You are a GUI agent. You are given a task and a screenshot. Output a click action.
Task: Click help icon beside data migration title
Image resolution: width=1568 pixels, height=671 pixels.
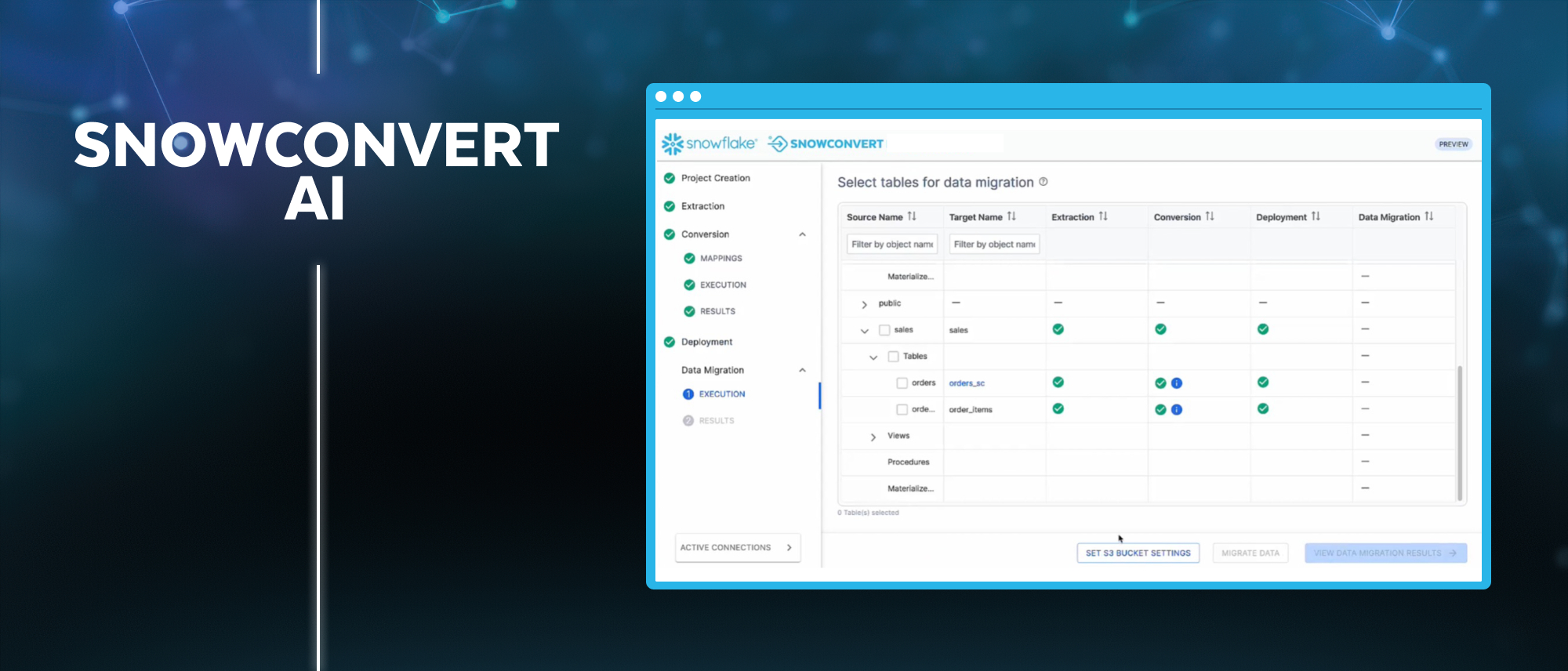1044,182
